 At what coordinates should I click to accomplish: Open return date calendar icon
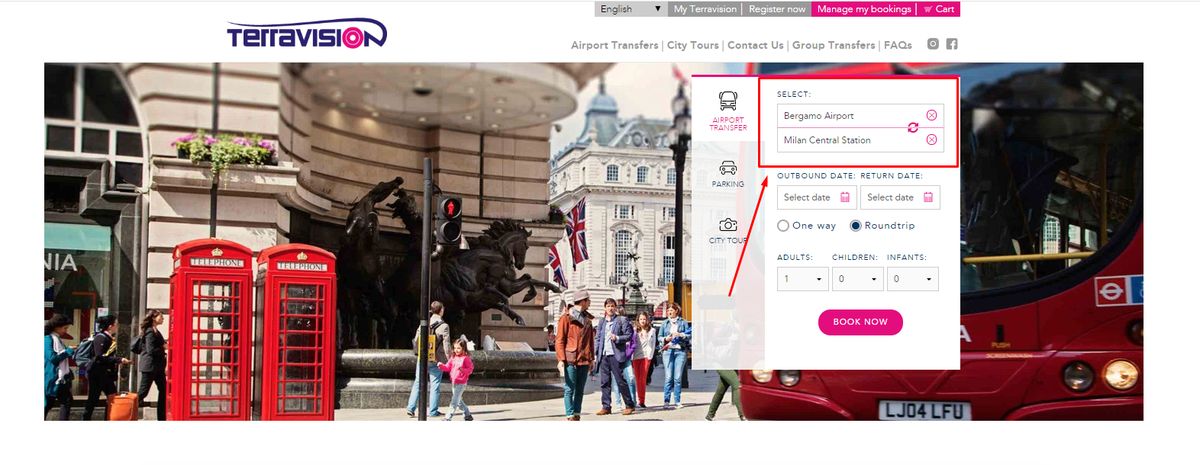tap(928, 197)
